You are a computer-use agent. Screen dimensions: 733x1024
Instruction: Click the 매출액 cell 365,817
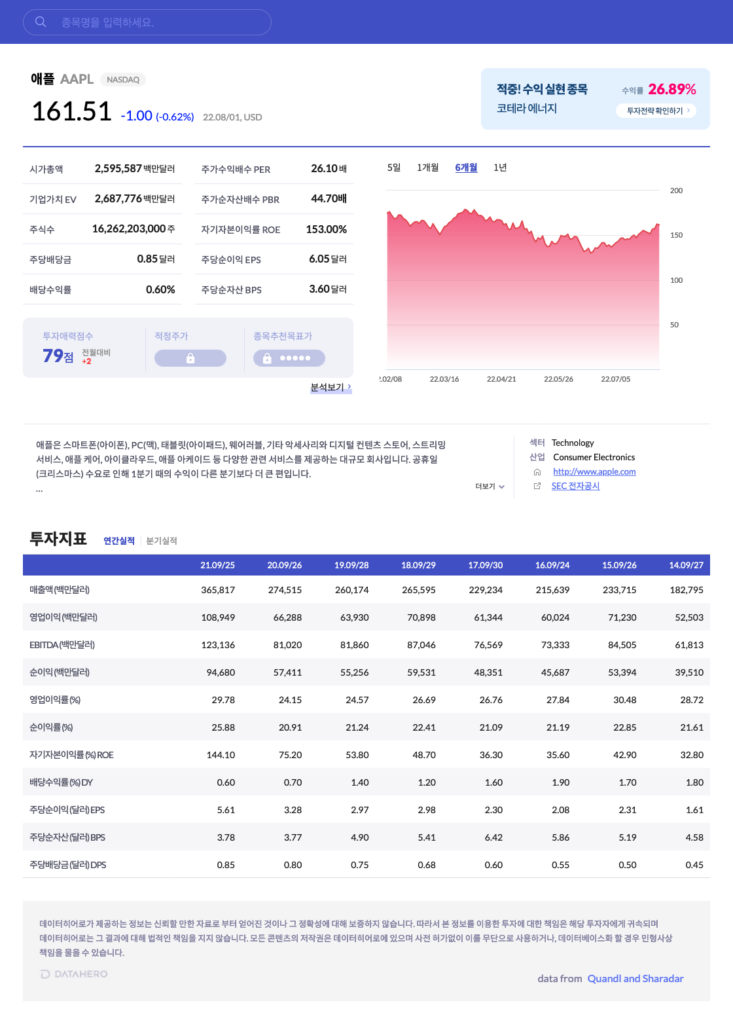pos(218,590)
